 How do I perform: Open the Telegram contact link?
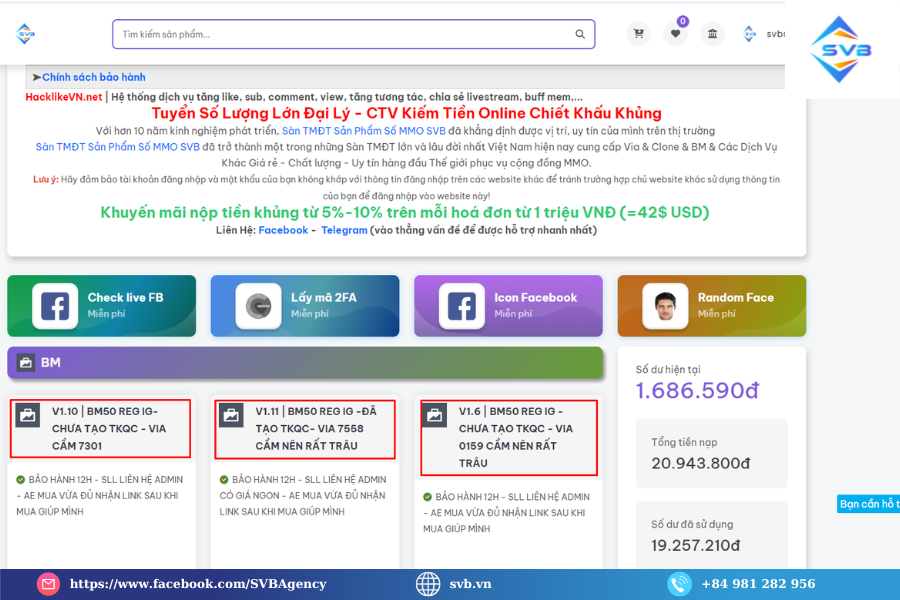tap(344, 230)
